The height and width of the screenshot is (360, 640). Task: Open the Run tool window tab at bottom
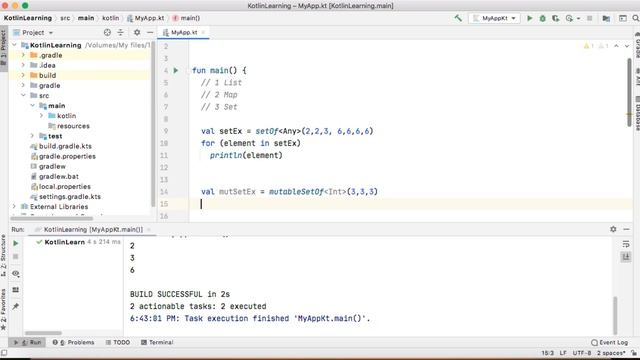[x=27, y=342]
